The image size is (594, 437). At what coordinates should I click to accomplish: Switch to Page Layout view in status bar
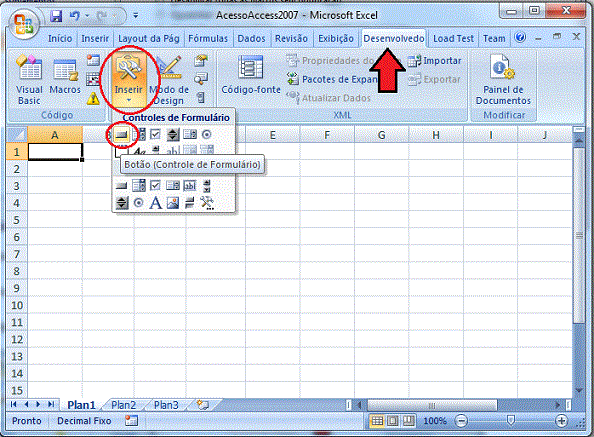[392, 421]
